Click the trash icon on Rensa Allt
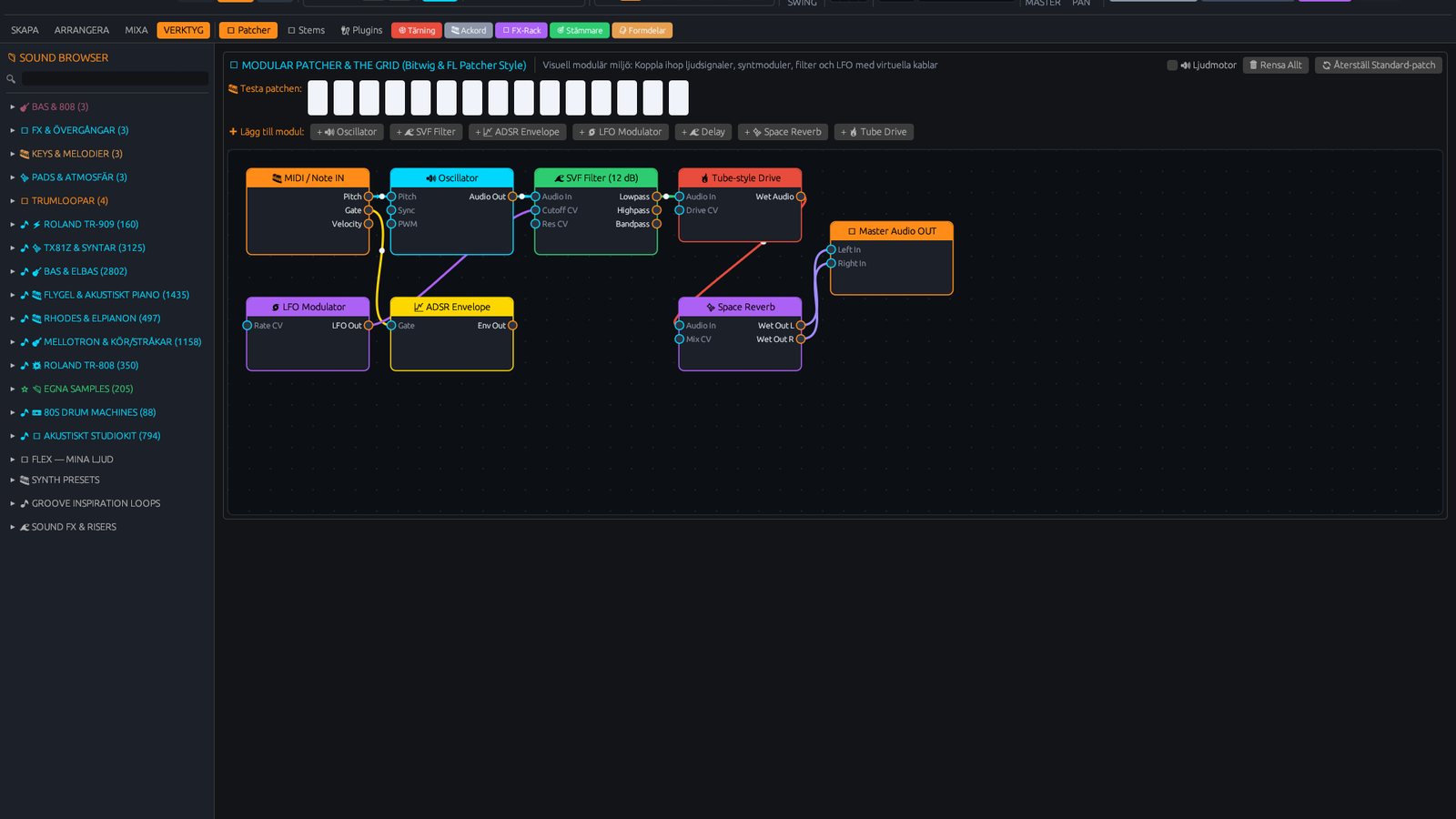This screenshot has width=1456, height=819. (1253, 66)
